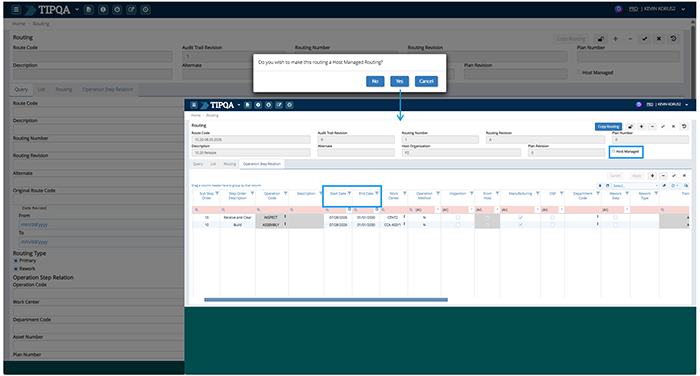Toggle Inspection checkbox in Receive and Clear row
This screenshot has width=700, height=376.
point(458,217)
